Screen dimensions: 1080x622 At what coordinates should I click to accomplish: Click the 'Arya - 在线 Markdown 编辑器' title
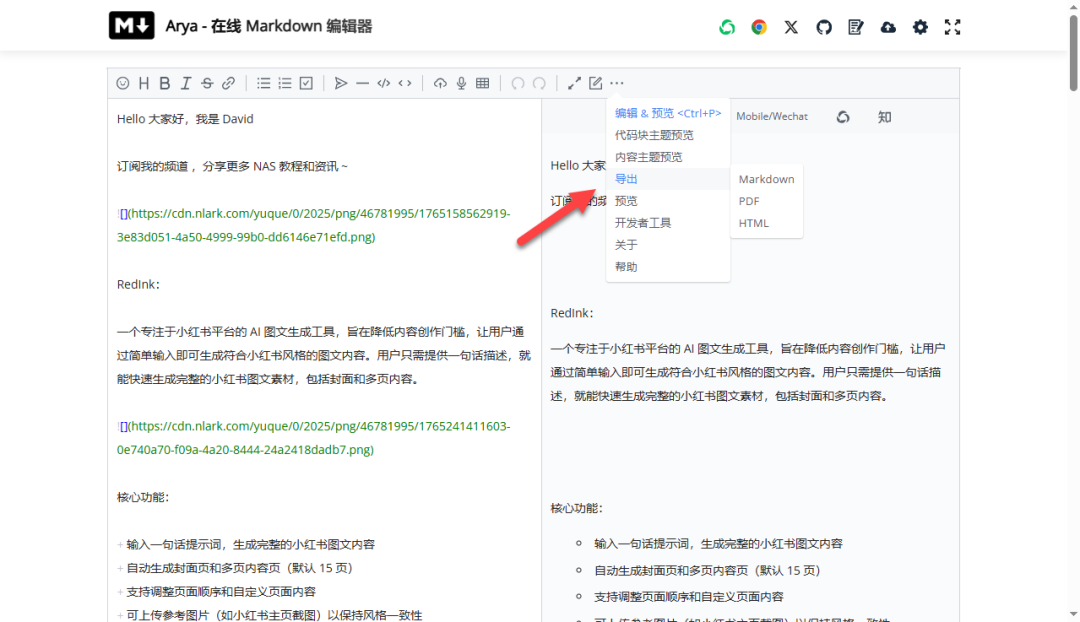click(269, 26)
